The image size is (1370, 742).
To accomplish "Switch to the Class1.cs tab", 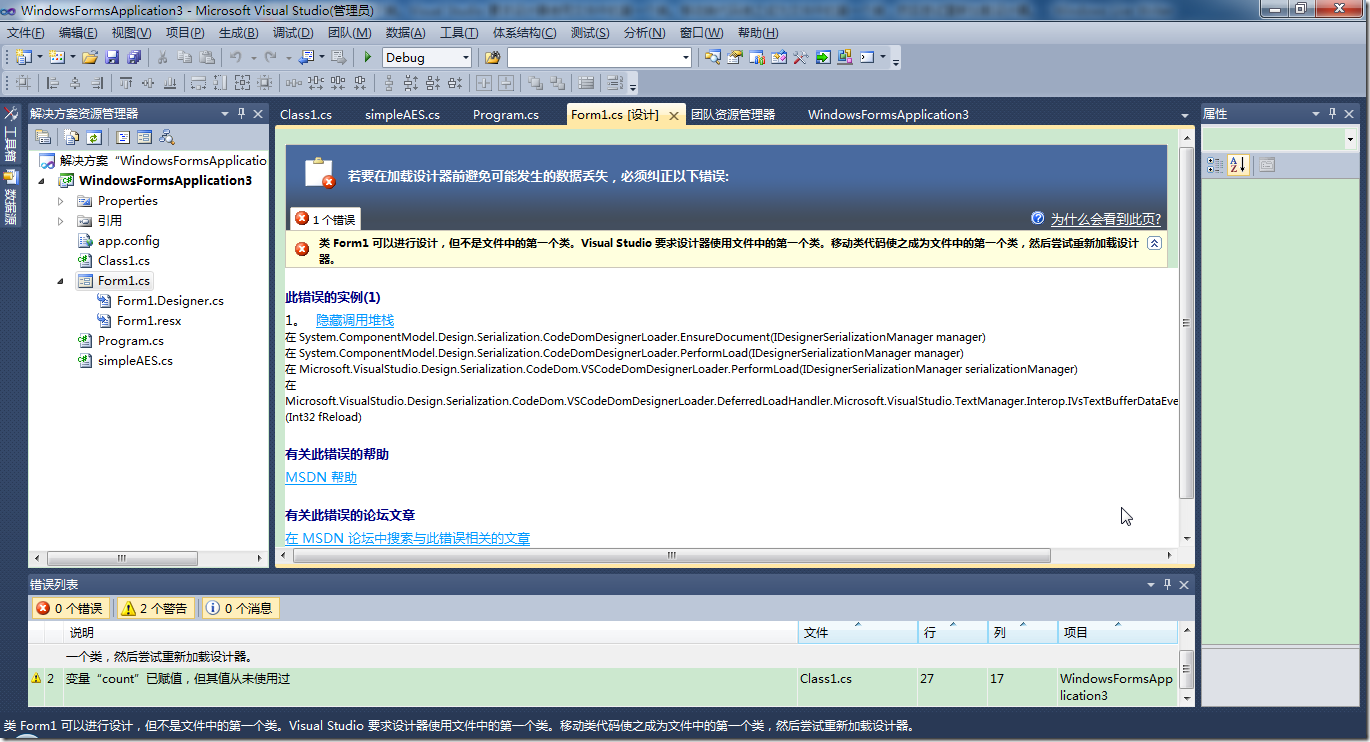I will coord(306,115).
